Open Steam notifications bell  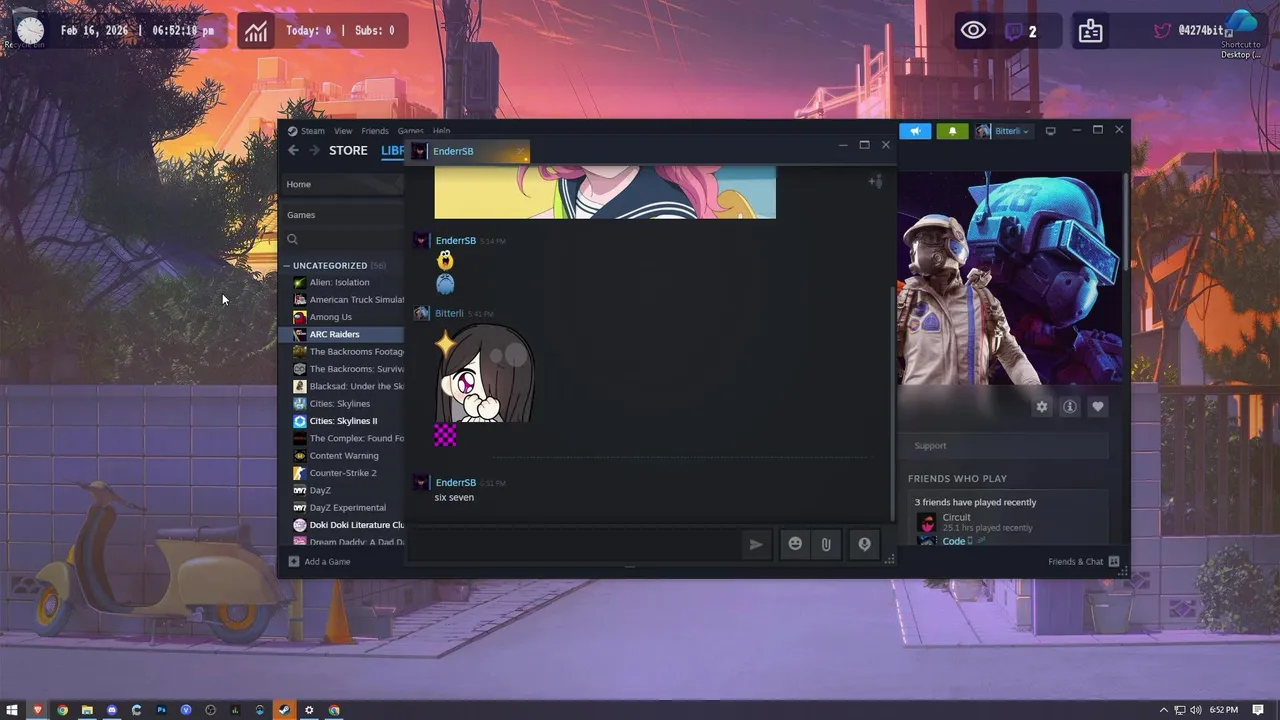click(x=952, y=131)
